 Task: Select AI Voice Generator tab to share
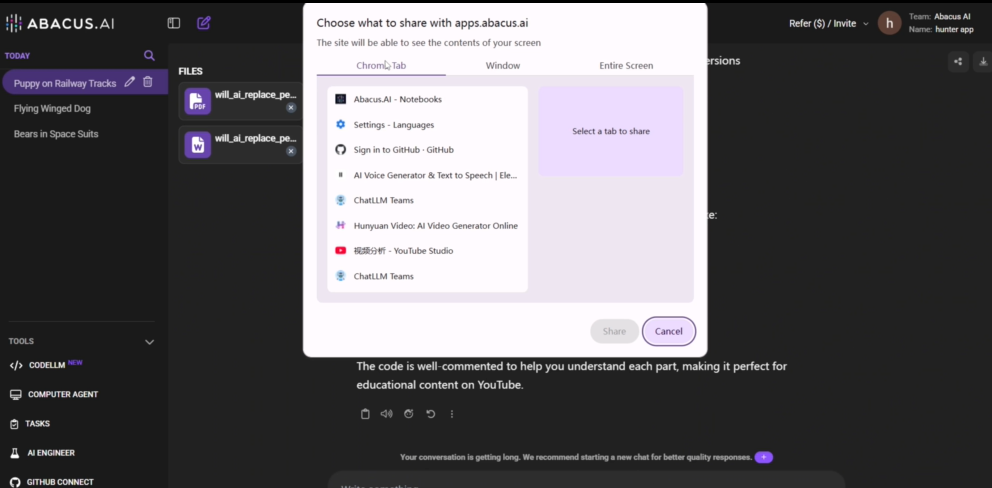point(427,175)
